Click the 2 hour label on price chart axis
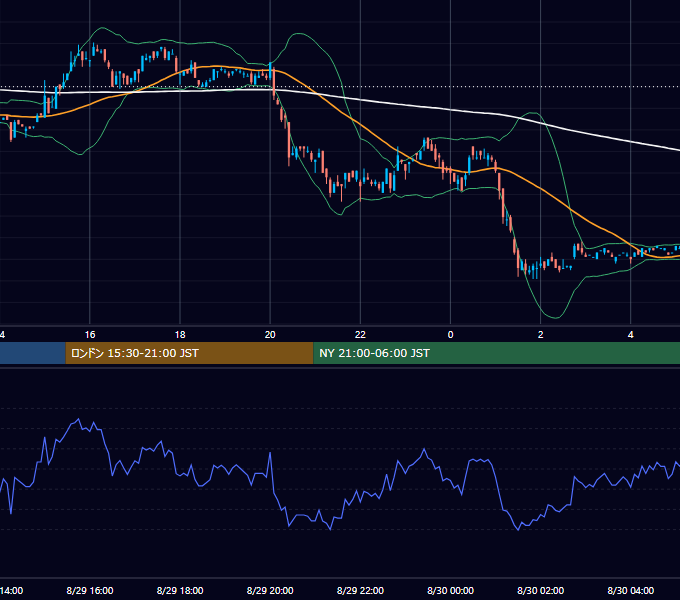This screenshot has height=600, width=680. click(x=540, y=335)
